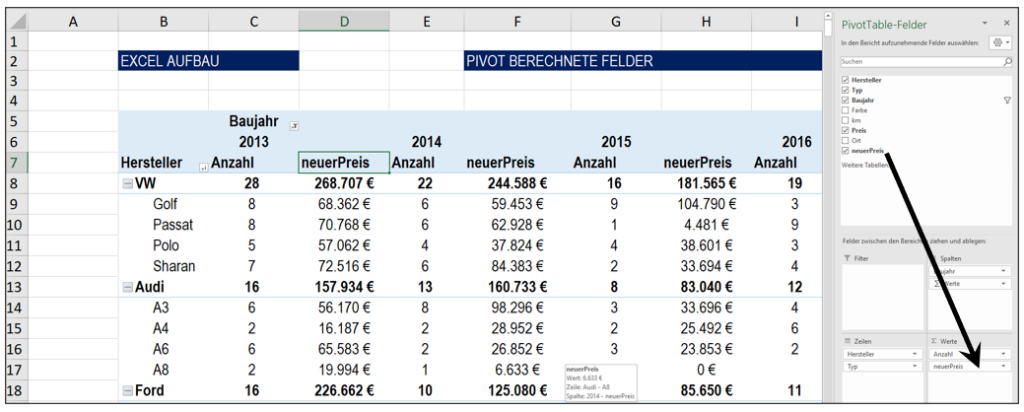The width and height of the screenshot is (1024, 412).
Task: Click the sheet vertical scrollbar
Action: coord(828,209)
